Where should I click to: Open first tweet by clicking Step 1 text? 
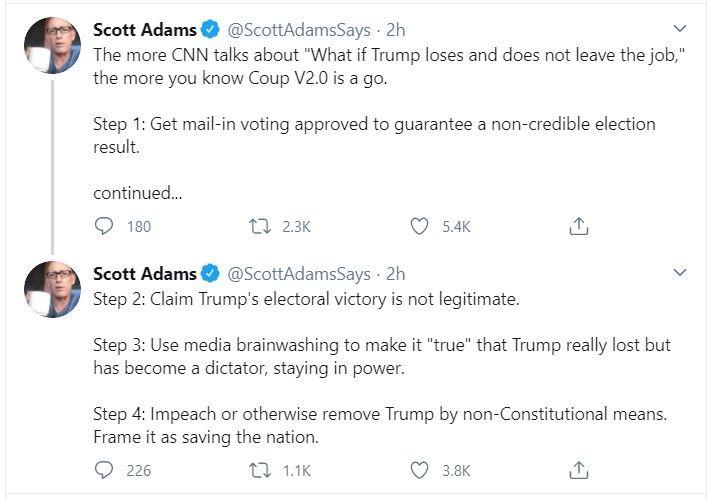click(x=374, y=135)
